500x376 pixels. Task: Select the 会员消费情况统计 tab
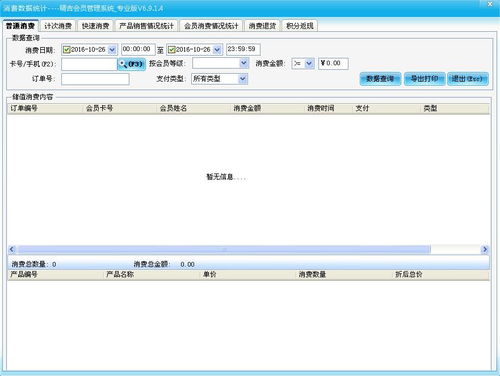coord(211,26)
